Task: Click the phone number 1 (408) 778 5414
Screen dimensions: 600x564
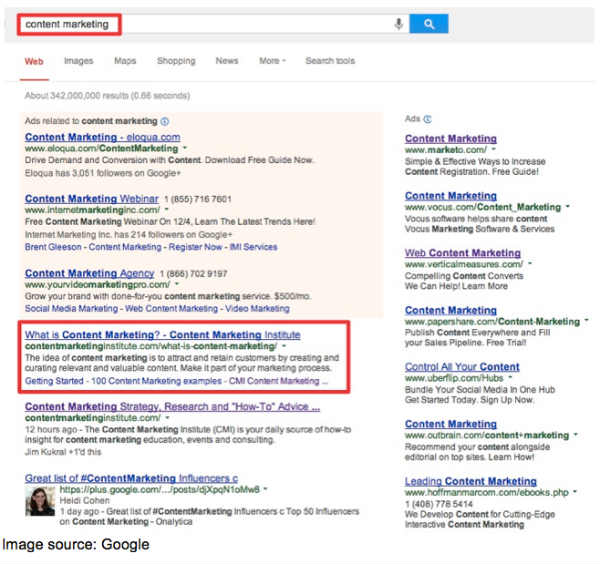Action: click(439, 504)
